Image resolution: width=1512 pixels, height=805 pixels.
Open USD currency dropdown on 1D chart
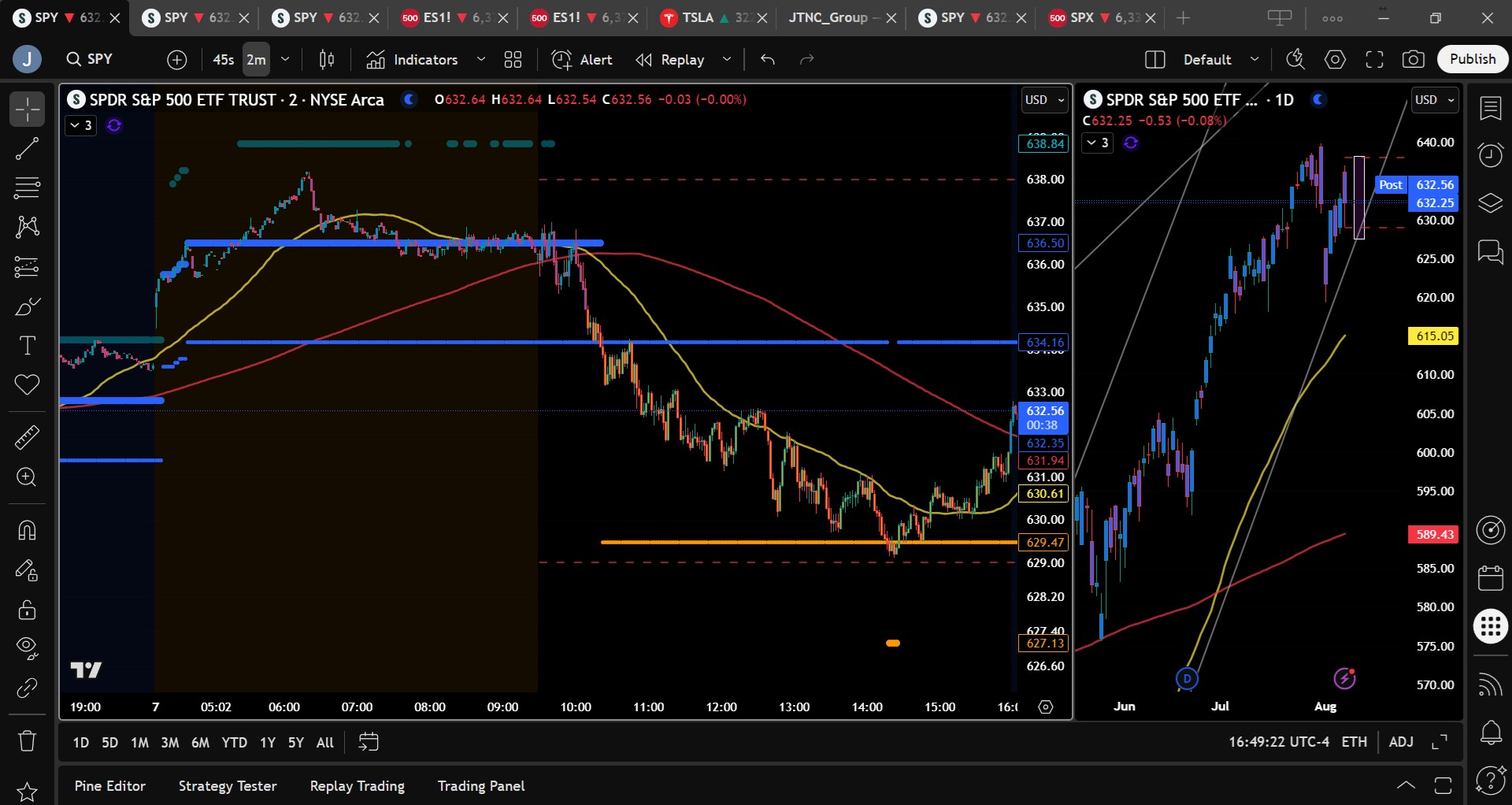[x=1434, y=100]
